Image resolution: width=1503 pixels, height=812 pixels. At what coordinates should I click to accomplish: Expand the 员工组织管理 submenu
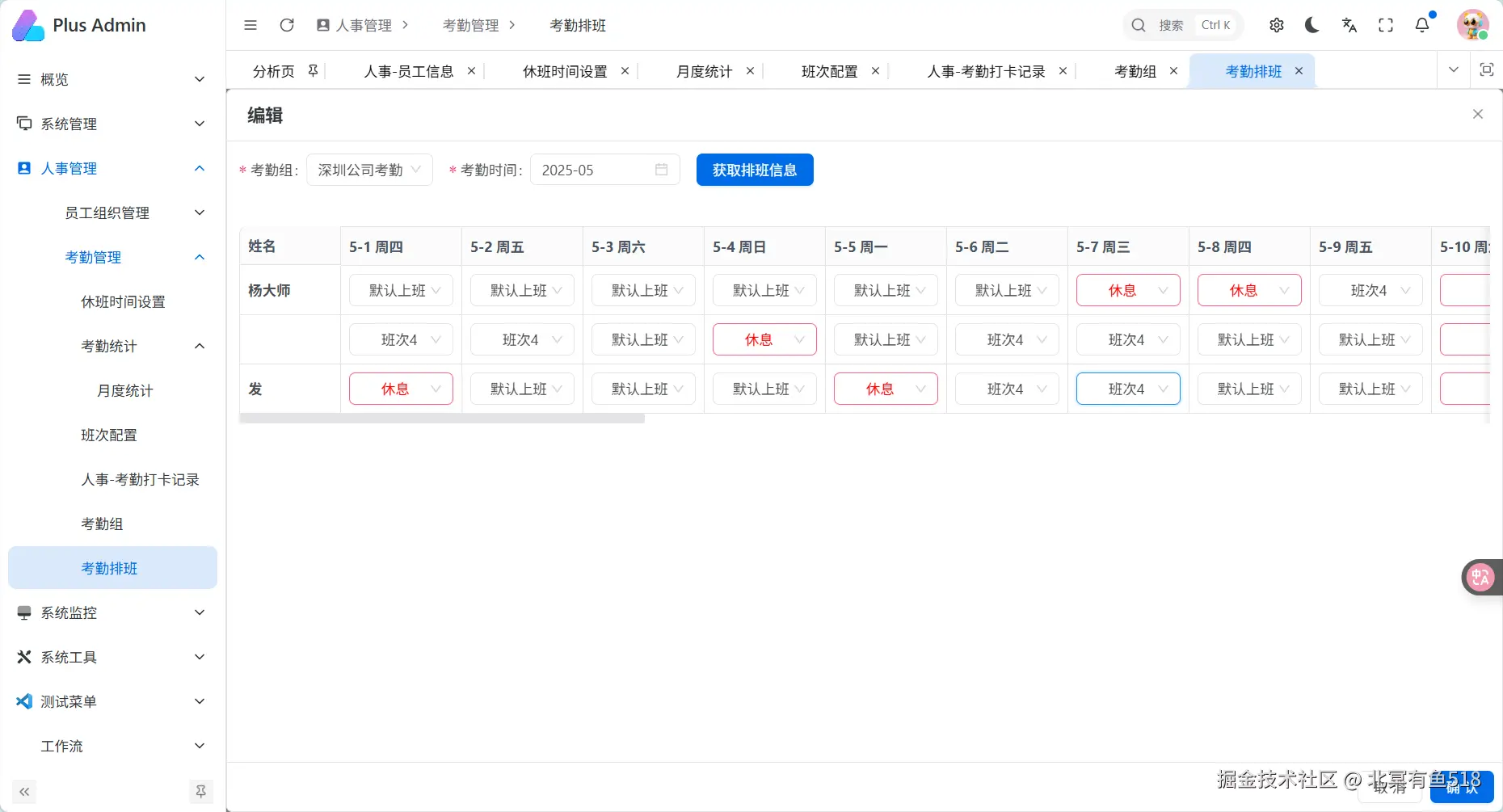112,212
